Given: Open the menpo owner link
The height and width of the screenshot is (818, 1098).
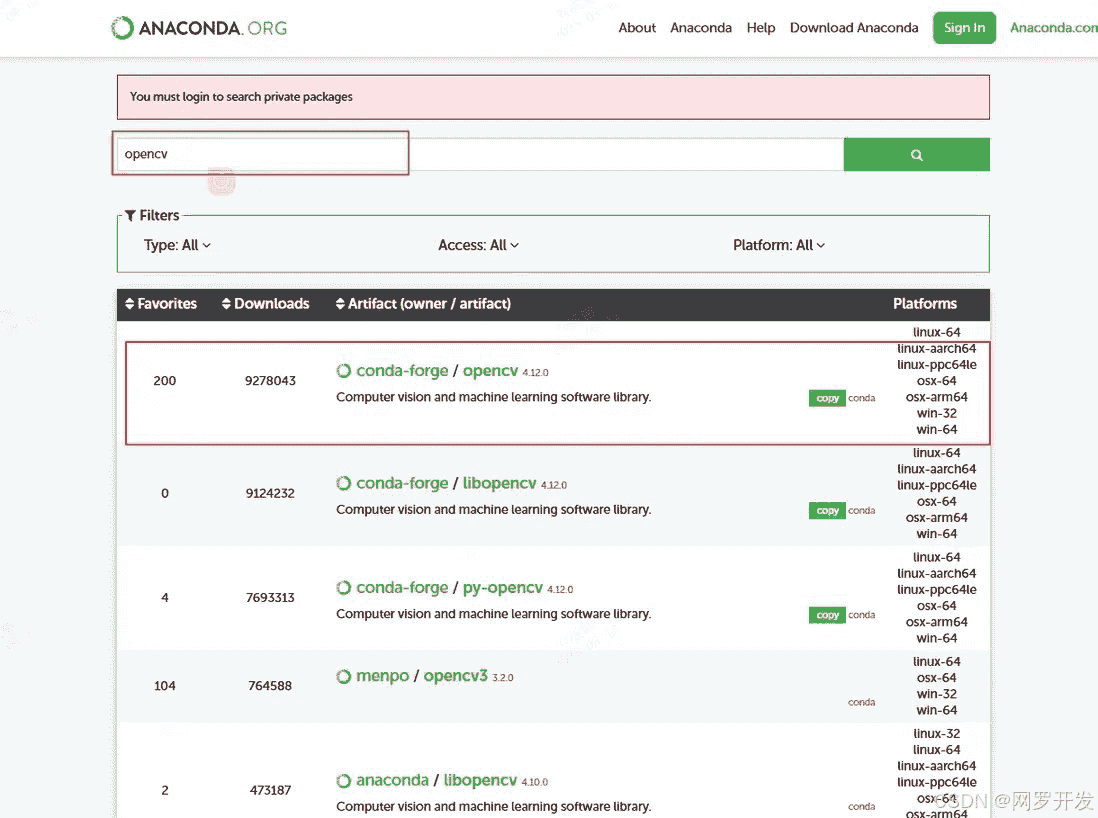Looking at the screenshot, I should point(382,676).
